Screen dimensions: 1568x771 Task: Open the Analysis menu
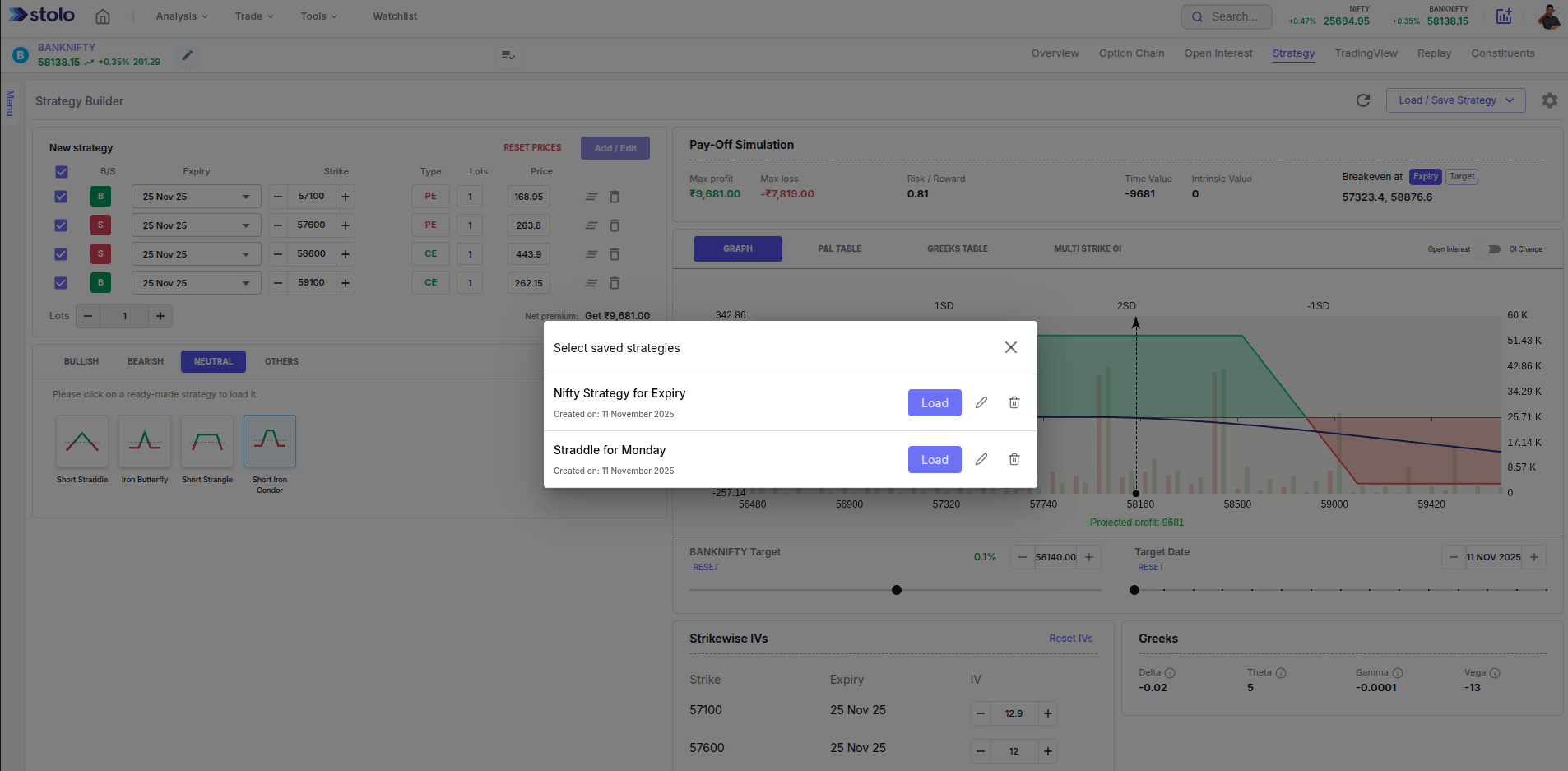182,16
